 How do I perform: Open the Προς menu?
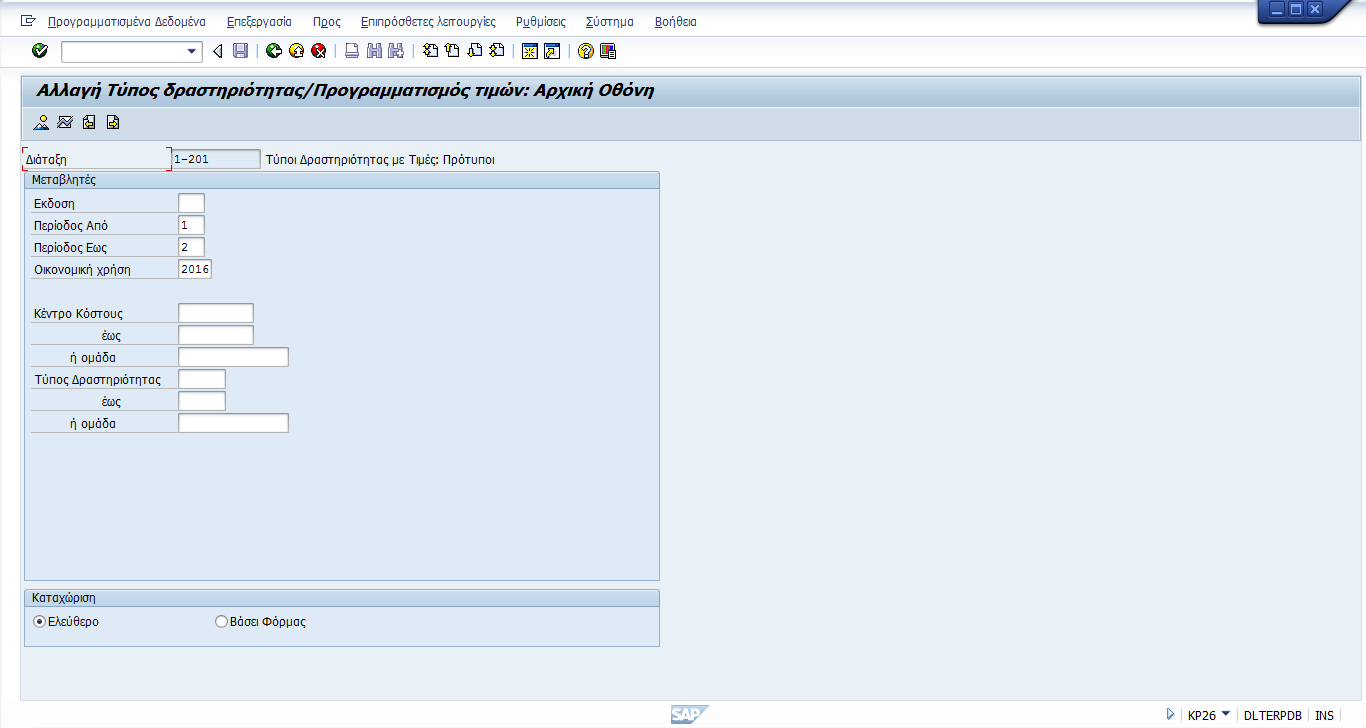click(326, 21)
